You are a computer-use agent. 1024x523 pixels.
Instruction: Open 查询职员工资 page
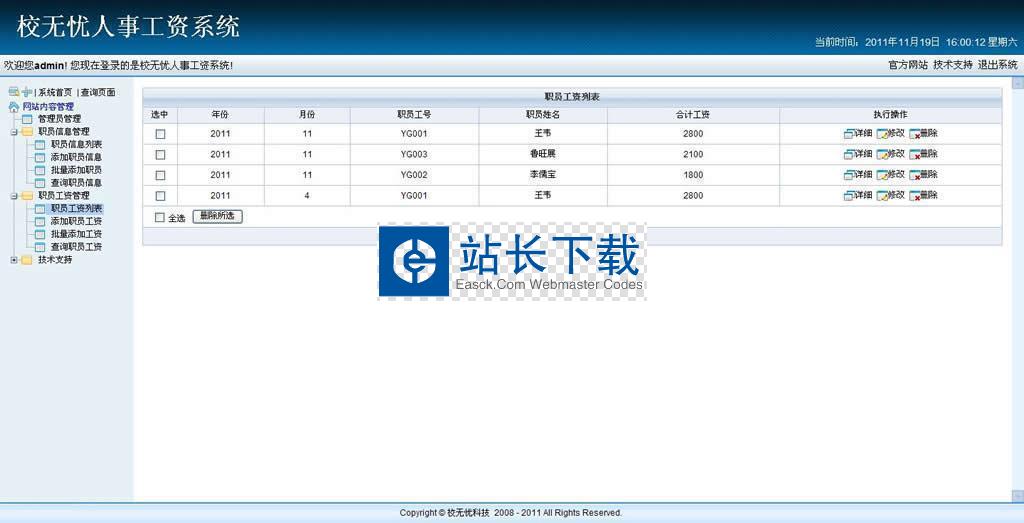[76, 247]
